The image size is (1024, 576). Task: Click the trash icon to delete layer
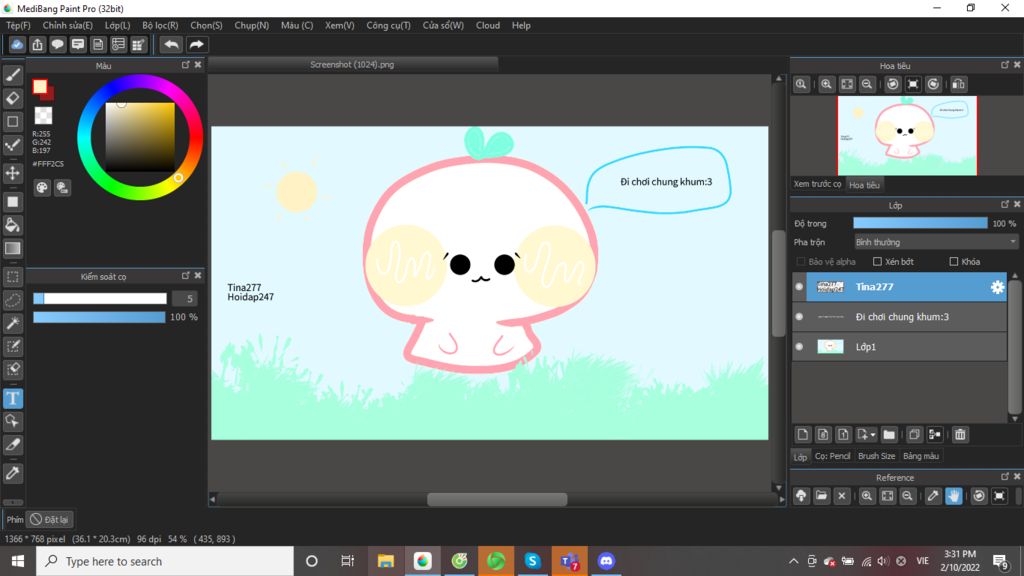[x=959, y=434]
